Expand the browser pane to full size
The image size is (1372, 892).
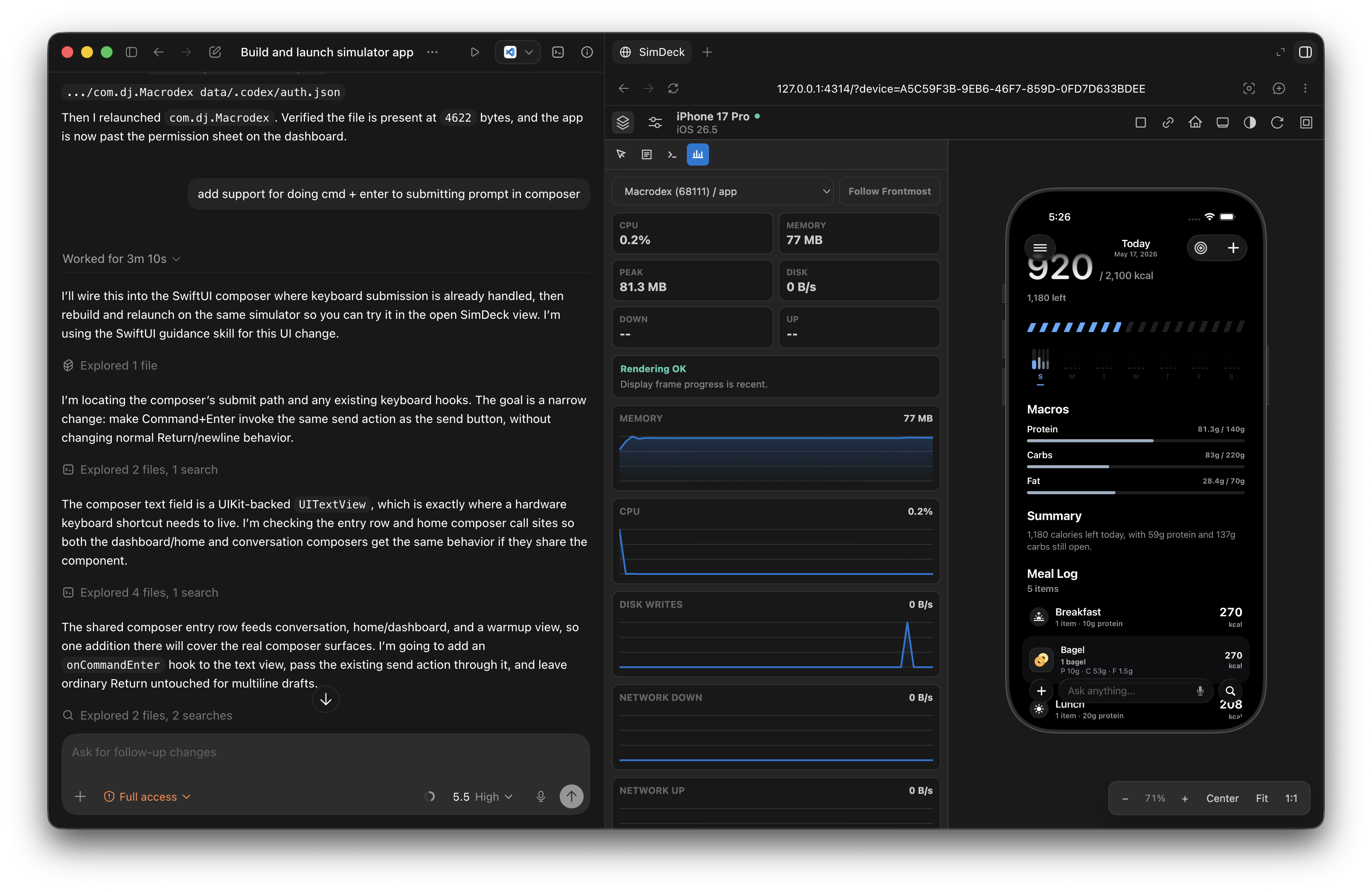tap(1280, 52)
